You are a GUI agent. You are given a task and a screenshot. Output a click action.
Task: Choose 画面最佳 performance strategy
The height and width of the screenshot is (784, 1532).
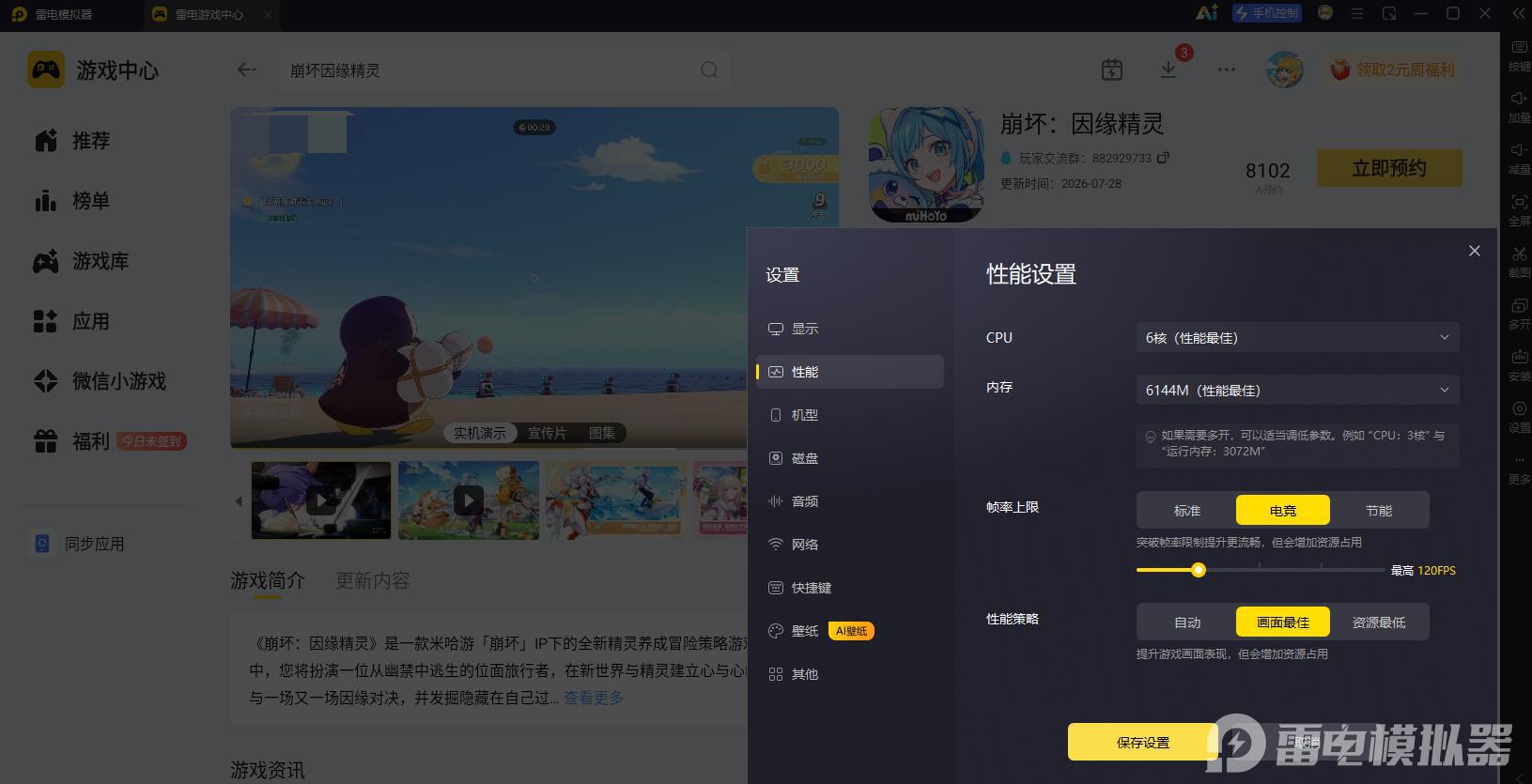1283,622
